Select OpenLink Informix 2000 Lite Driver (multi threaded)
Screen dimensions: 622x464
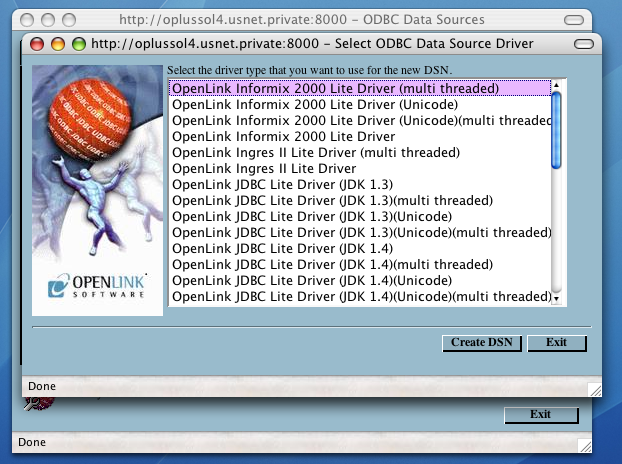[x=360, y=88]
